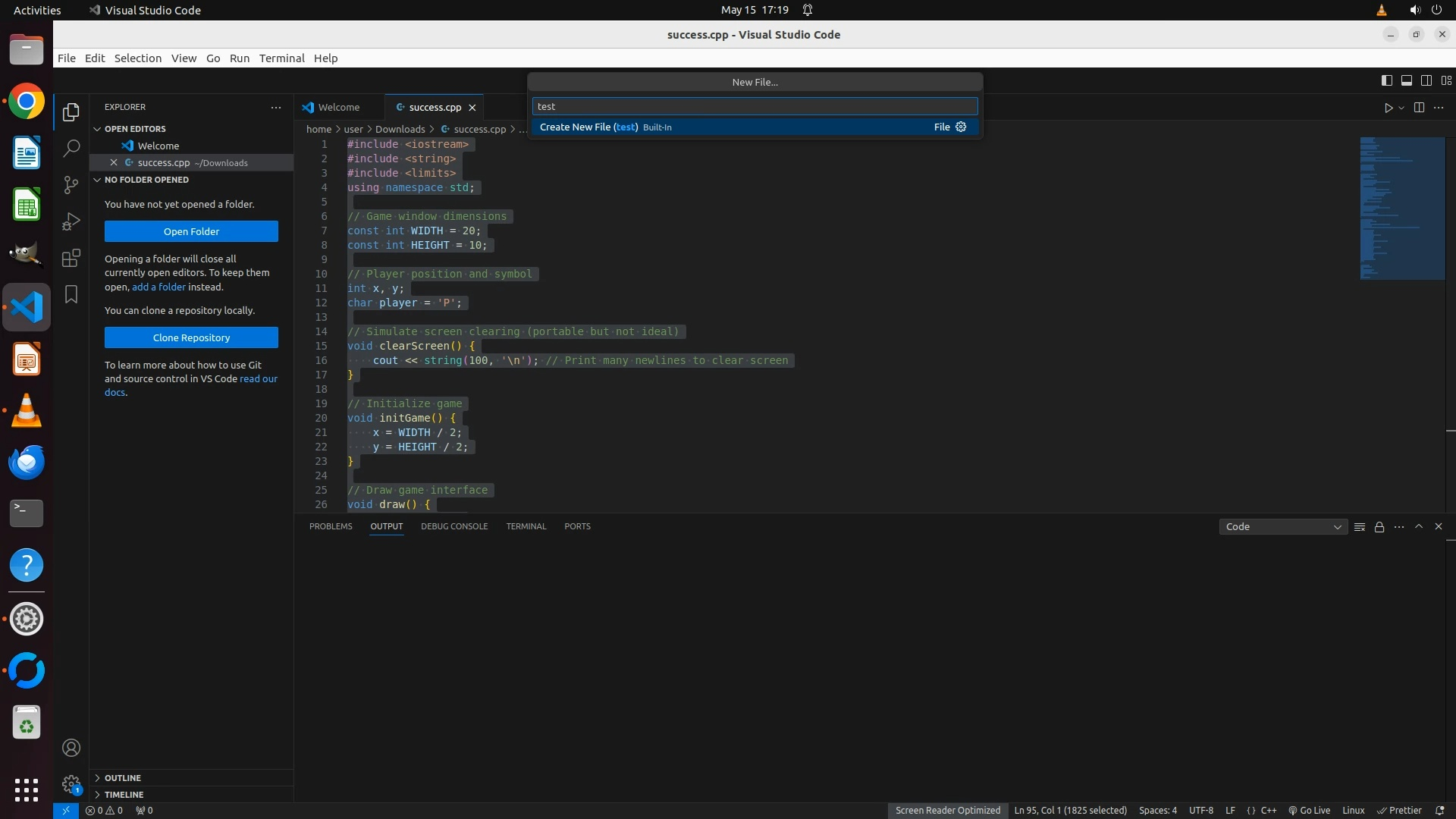The width and height of the screenshot is (1456, 819).
Task: Click the Split Editor Right icon
Action: coord(1419,108)
